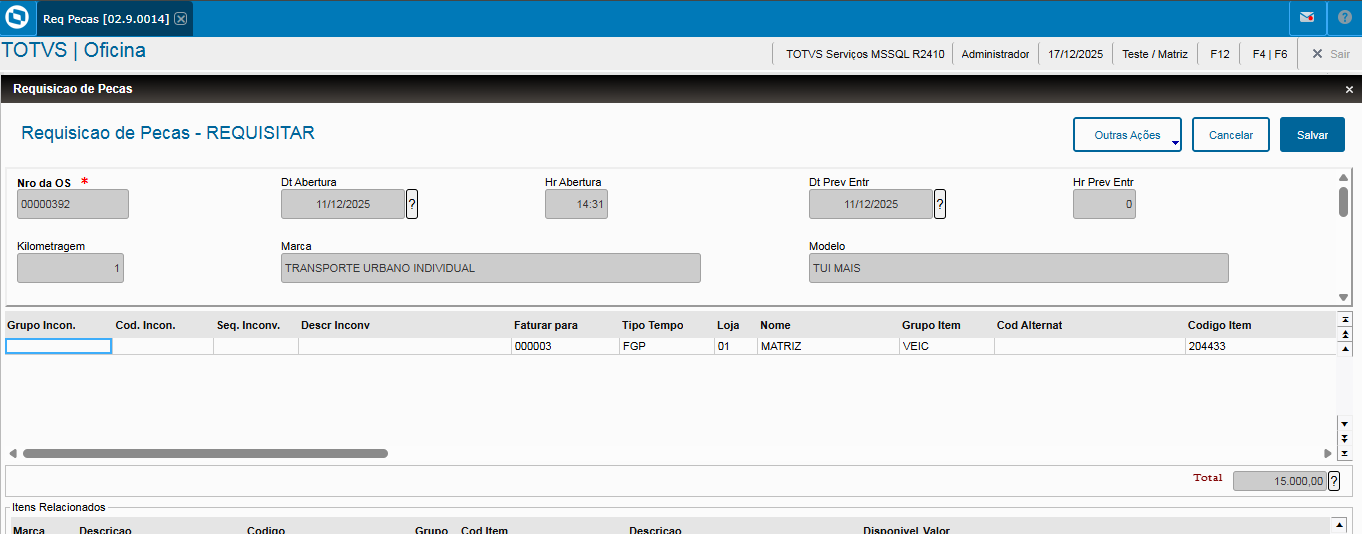Click the MATRIZ Nome cell

[828, 346]
